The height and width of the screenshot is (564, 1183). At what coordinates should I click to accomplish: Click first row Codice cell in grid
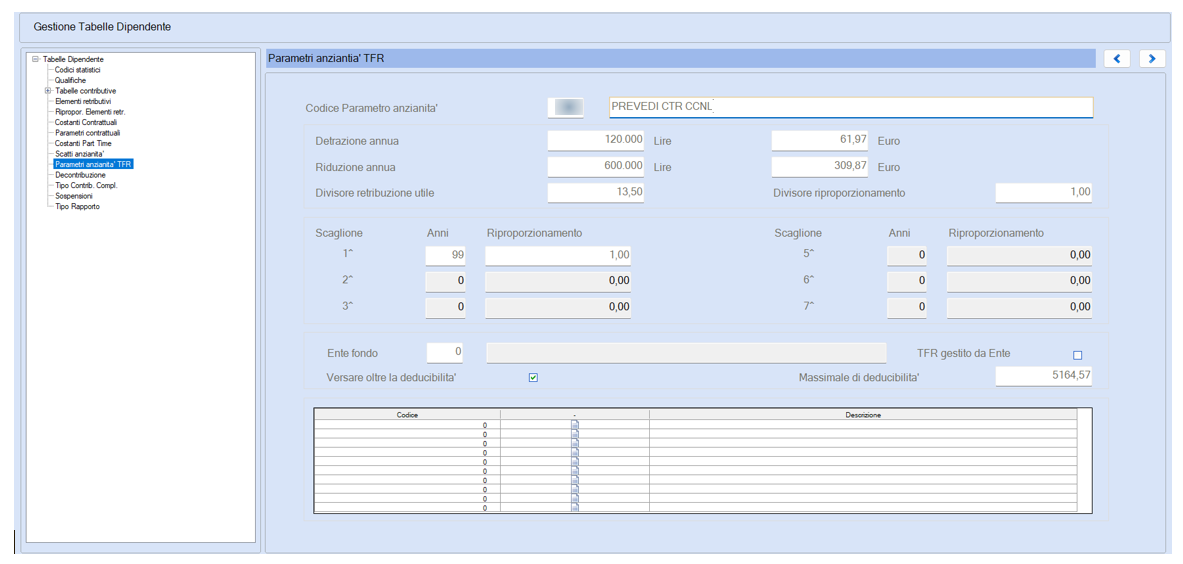[407, 426]
